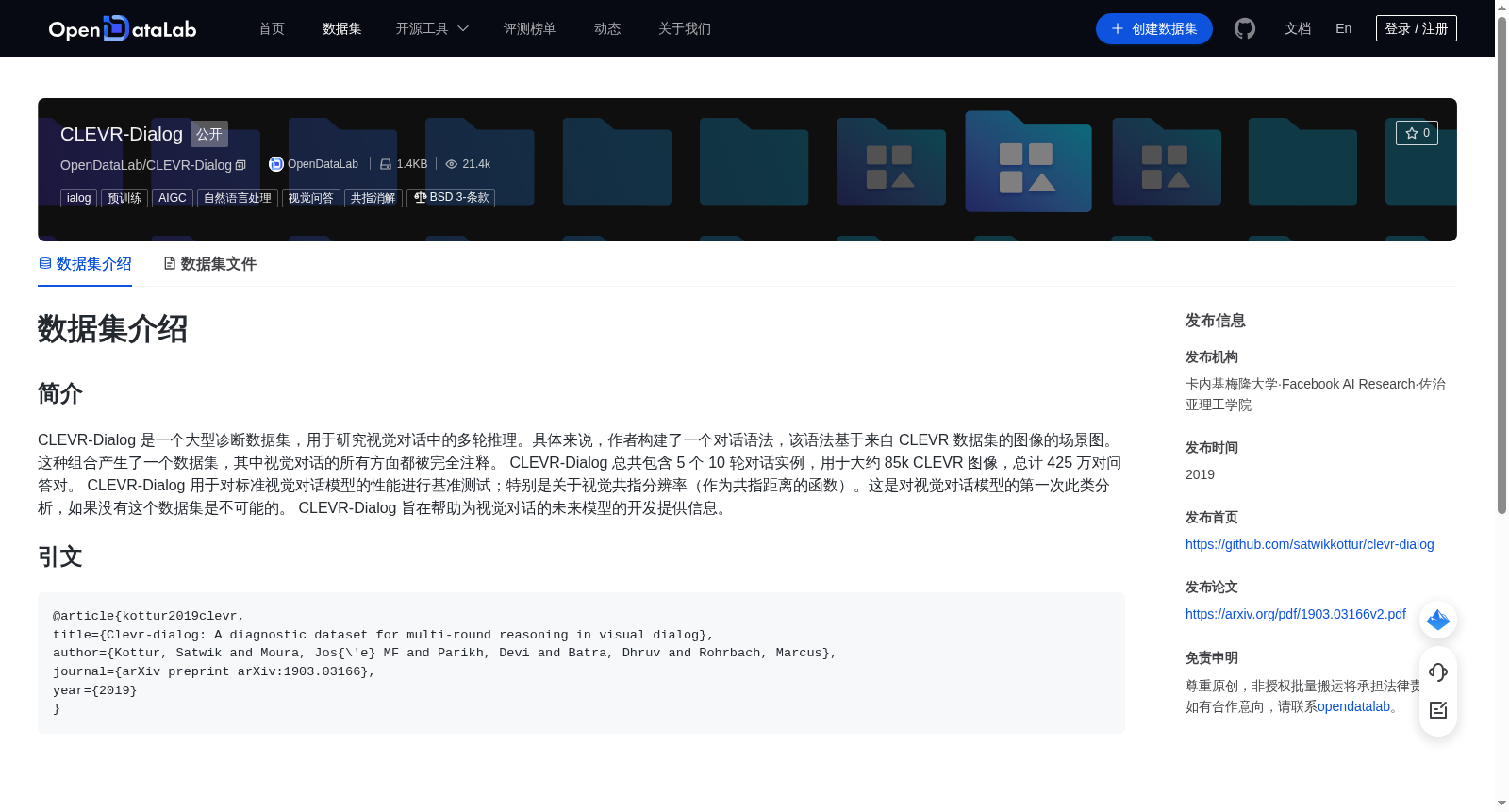
Task: Click the plus icon on 创建数据集
Action: [x=1118, y=28]
